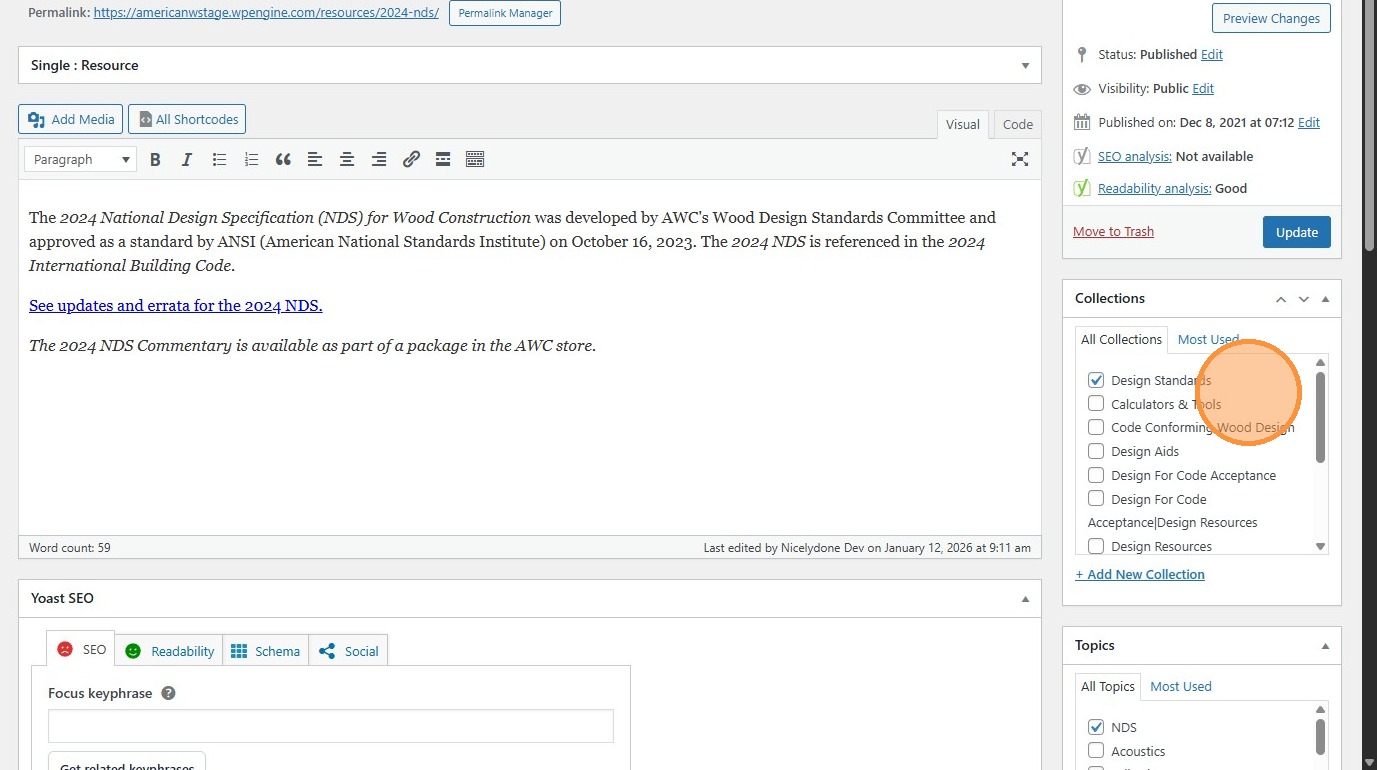Click the calendar icon beside Published on
This screenshot has width=1377, height=770.
pos(1081,122)
